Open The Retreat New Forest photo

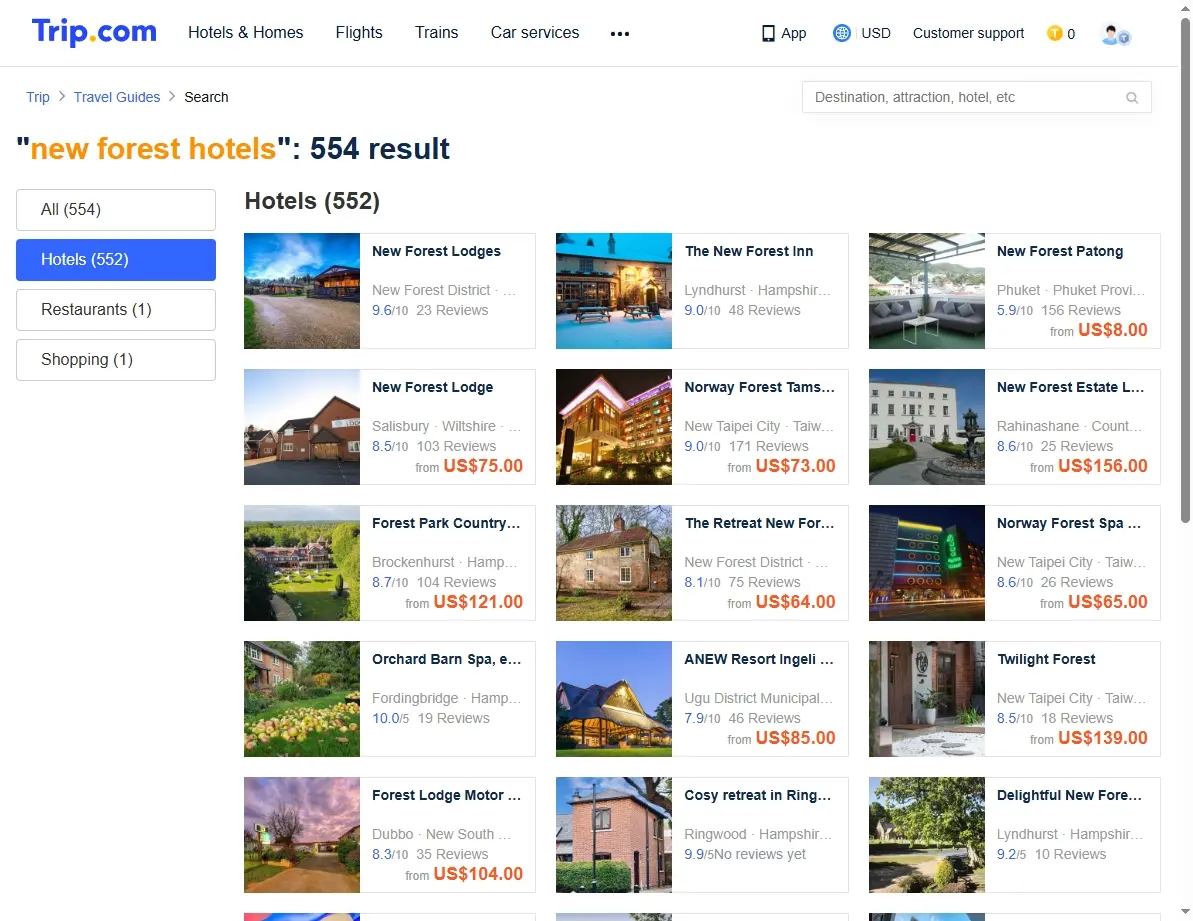click(614, 564)
